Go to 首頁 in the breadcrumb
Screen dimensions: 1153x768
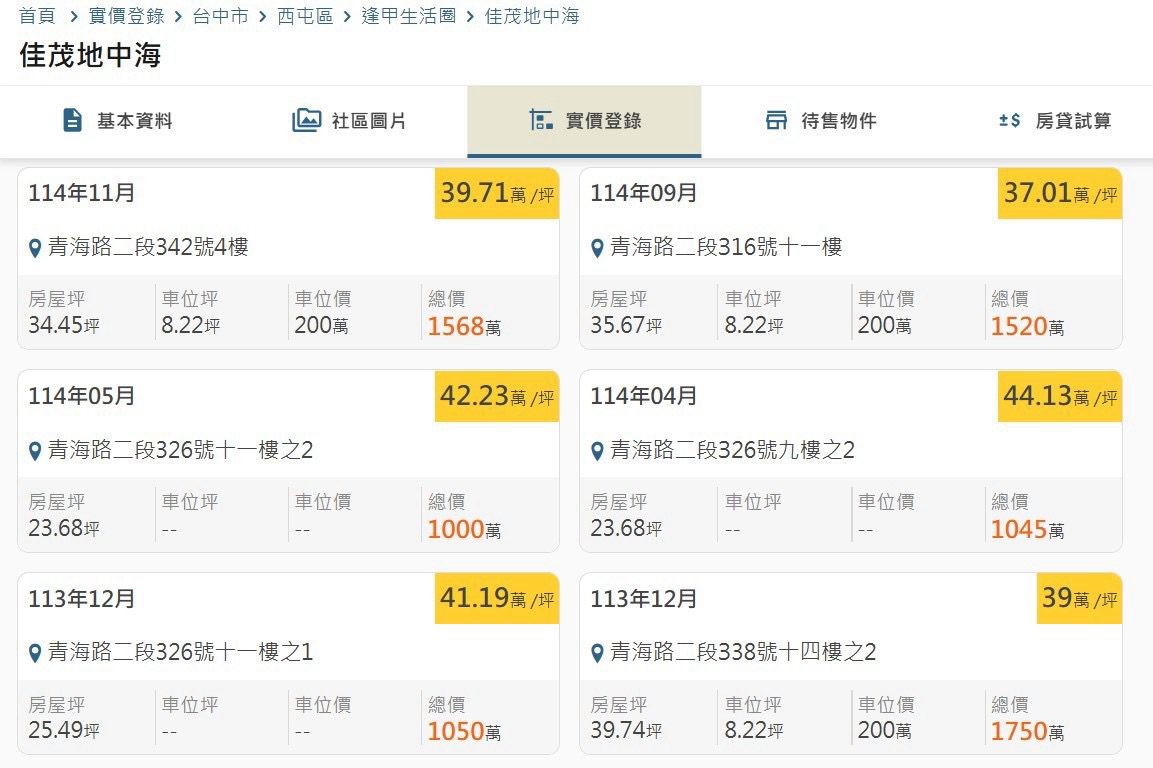pos(37,16)
